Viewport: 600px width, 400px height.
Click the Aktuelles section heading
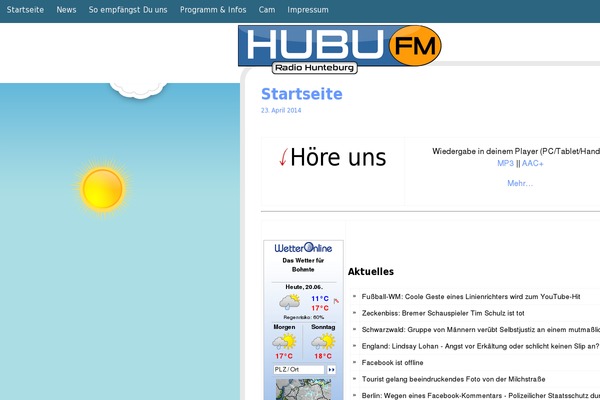click(x=371, y=272)
